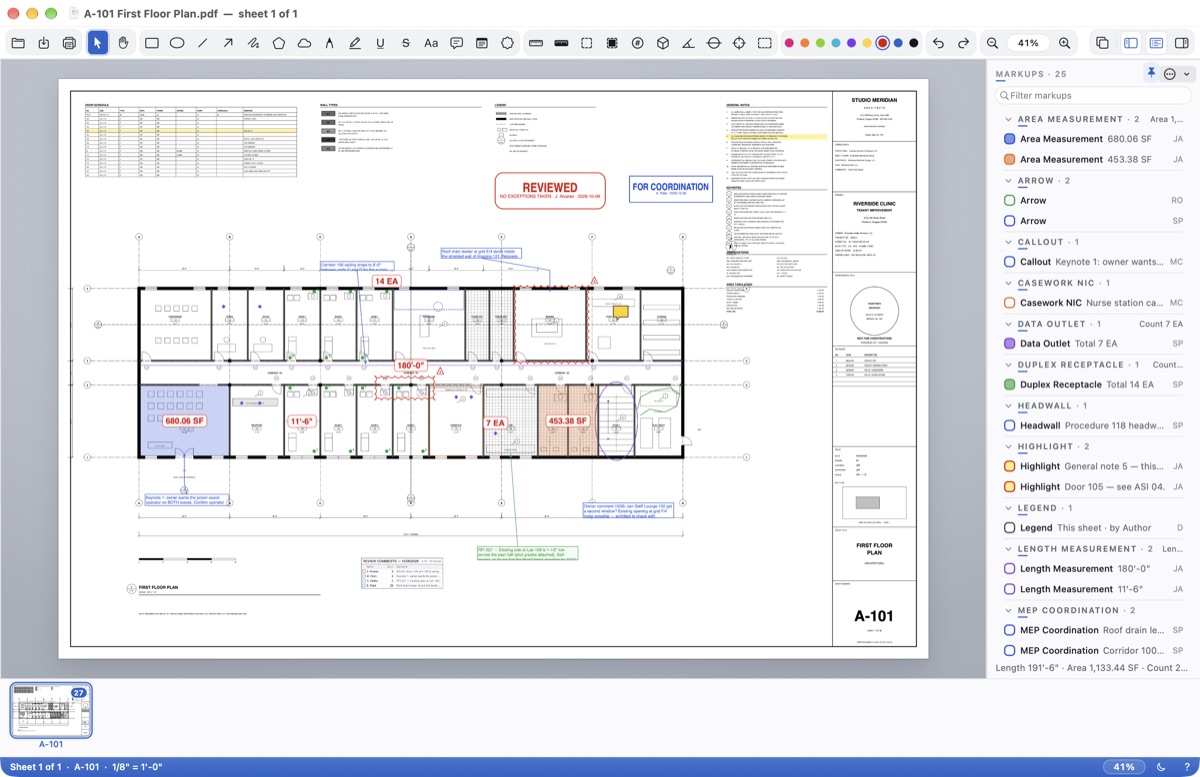Pick the purple color swatch
Screen dimensions: 1200x777
click(851, 43)
